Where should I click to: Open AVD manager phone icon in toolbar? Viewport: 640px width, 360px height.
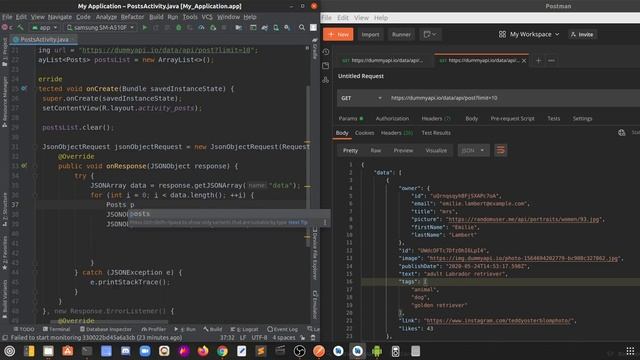(276, 27)
